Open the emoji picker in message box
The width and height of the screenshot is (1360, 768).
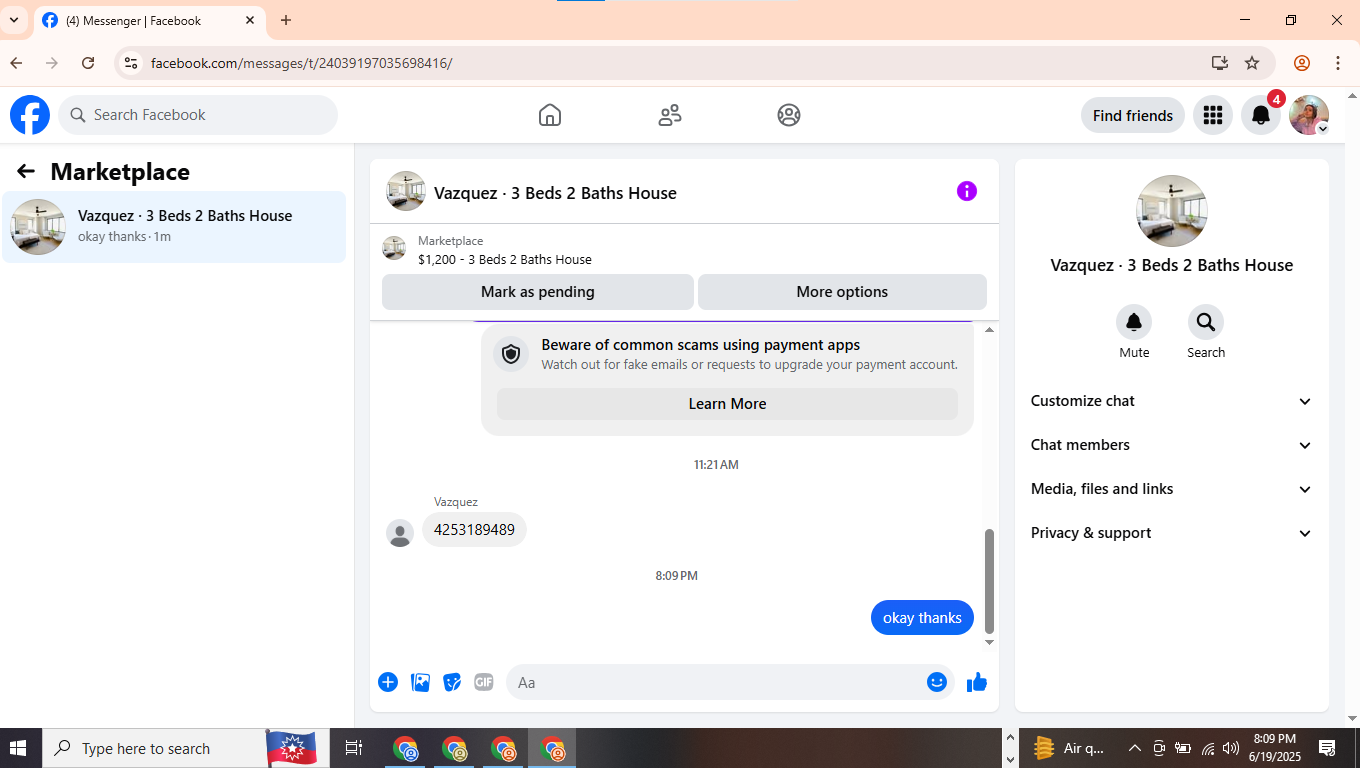click(937, 682)
